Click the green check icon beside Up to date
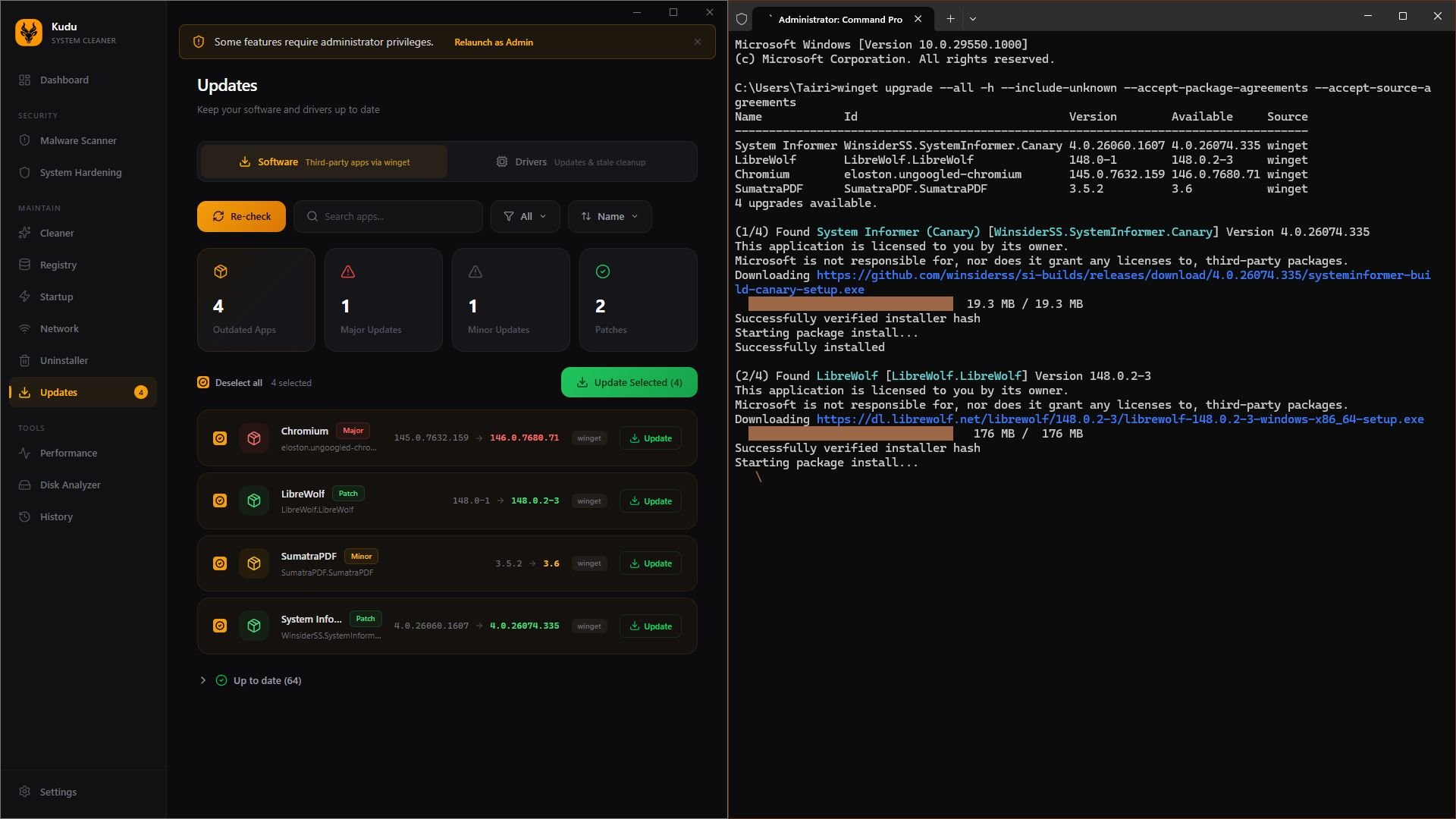The image size is (1456, 819). (221, 680)
